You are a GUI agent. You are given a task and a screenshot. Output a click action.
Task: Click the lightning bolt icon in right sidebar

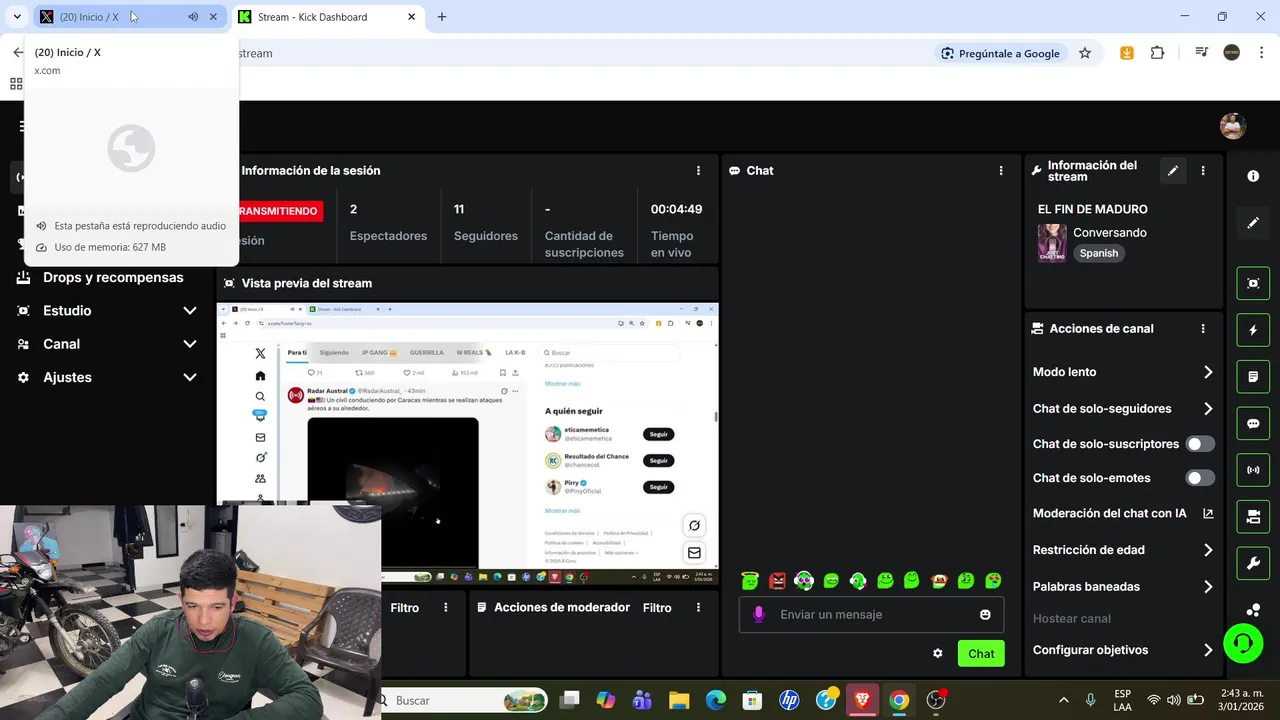point(1253,330)
